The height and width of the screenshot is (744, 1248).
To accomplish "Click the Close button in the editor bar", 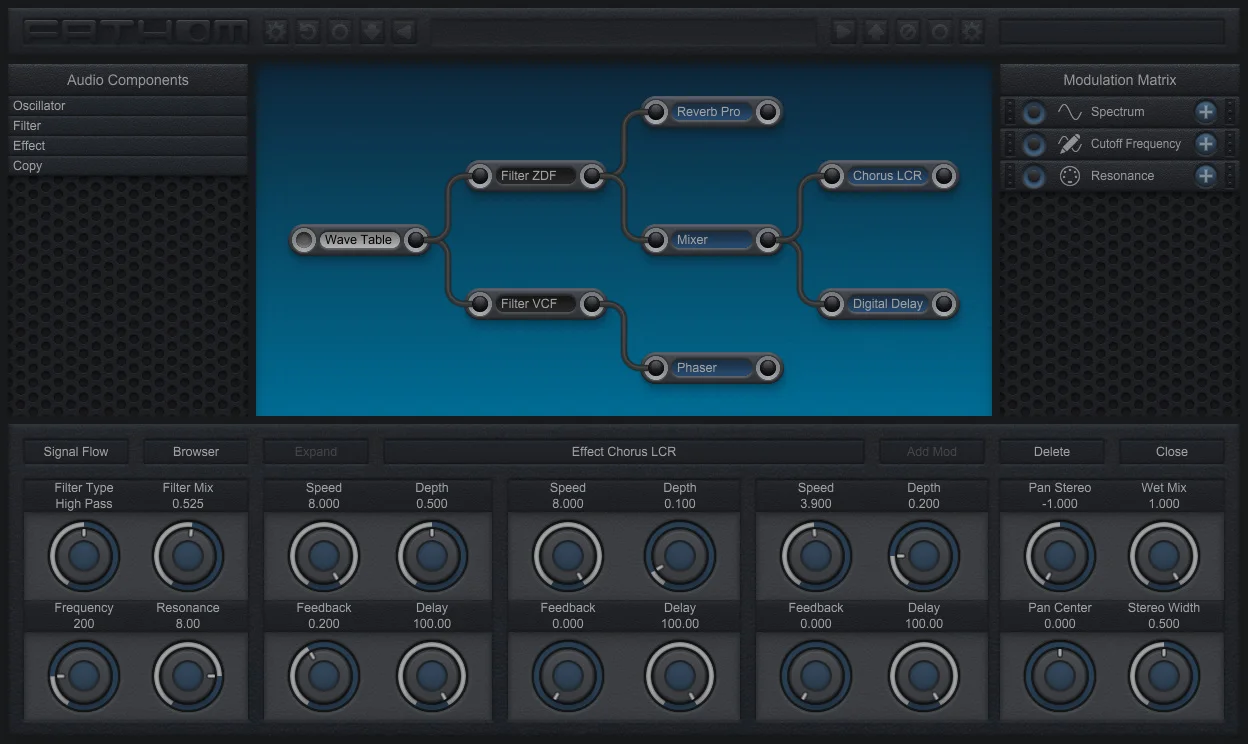I will tap(1172, 452).
